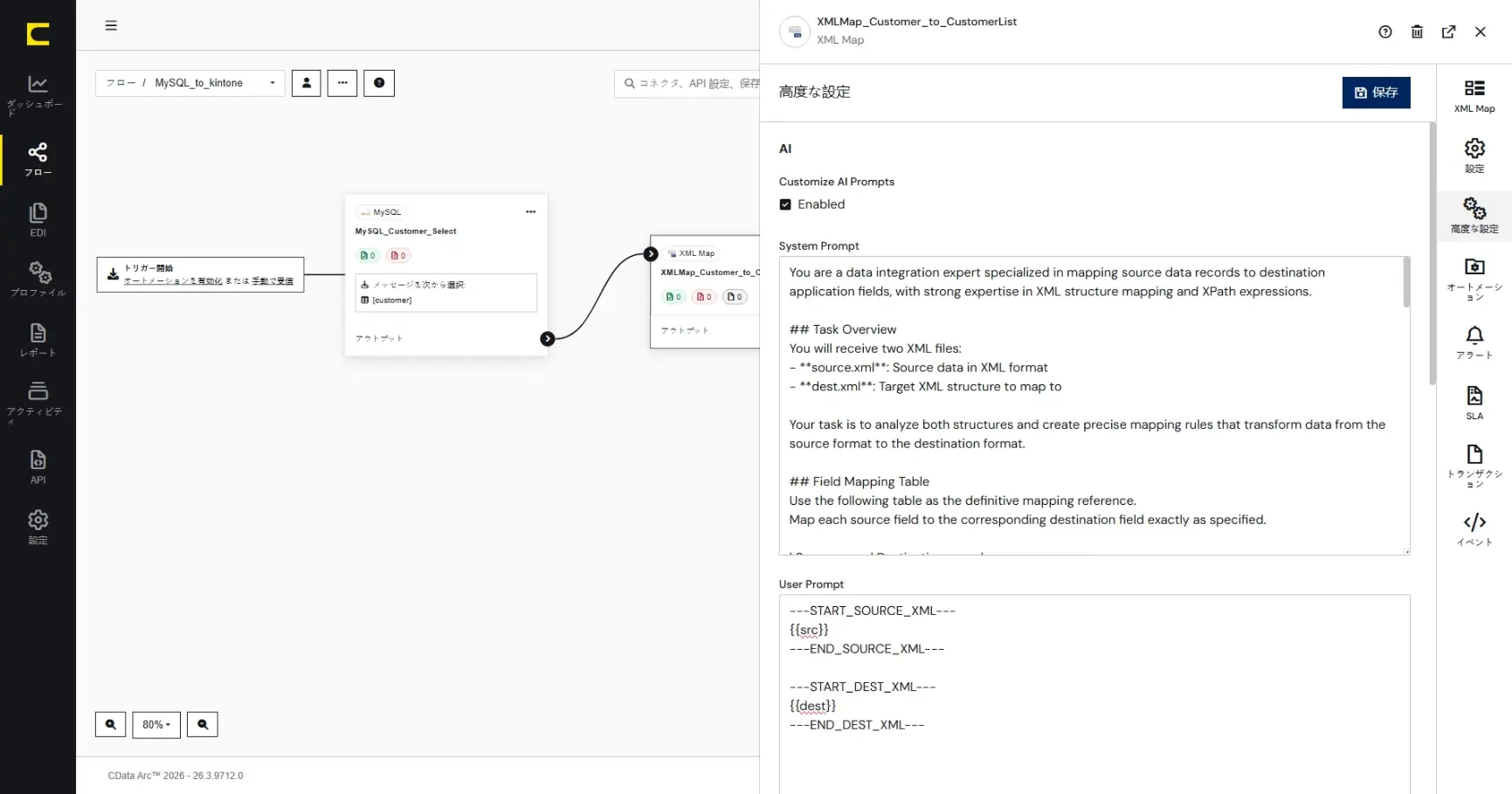The width and height of the screenshot is (1512, 794).
Task: Open アクティビティ in the left sidebar
Action: pos(38,401)
